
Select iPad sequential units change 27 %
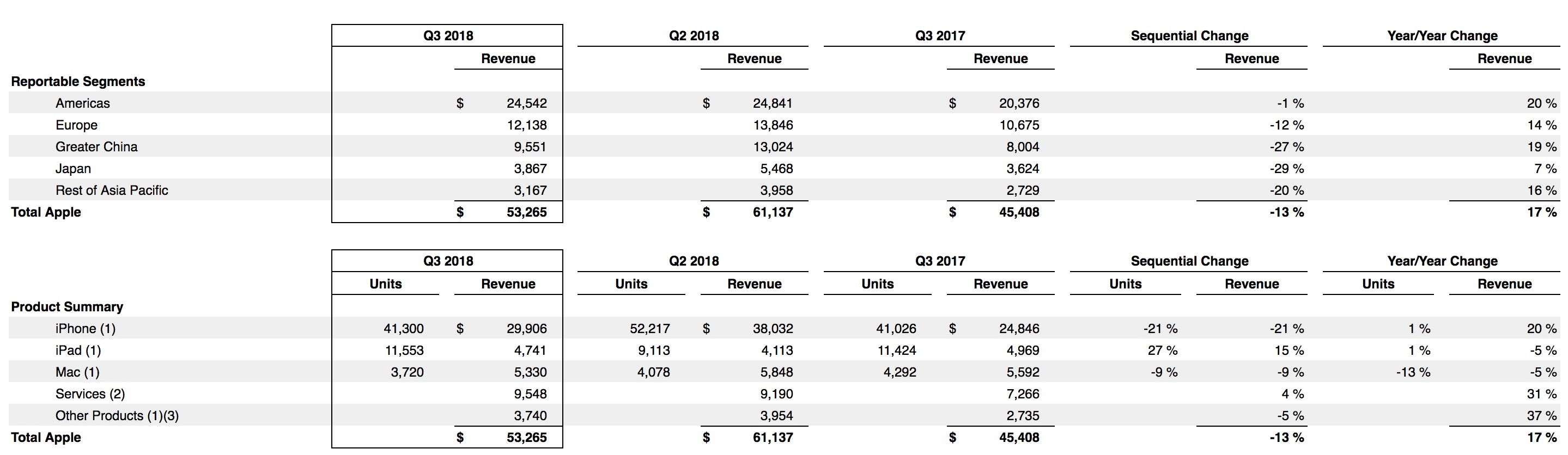pyautogui.click(x=1163, y=351)
